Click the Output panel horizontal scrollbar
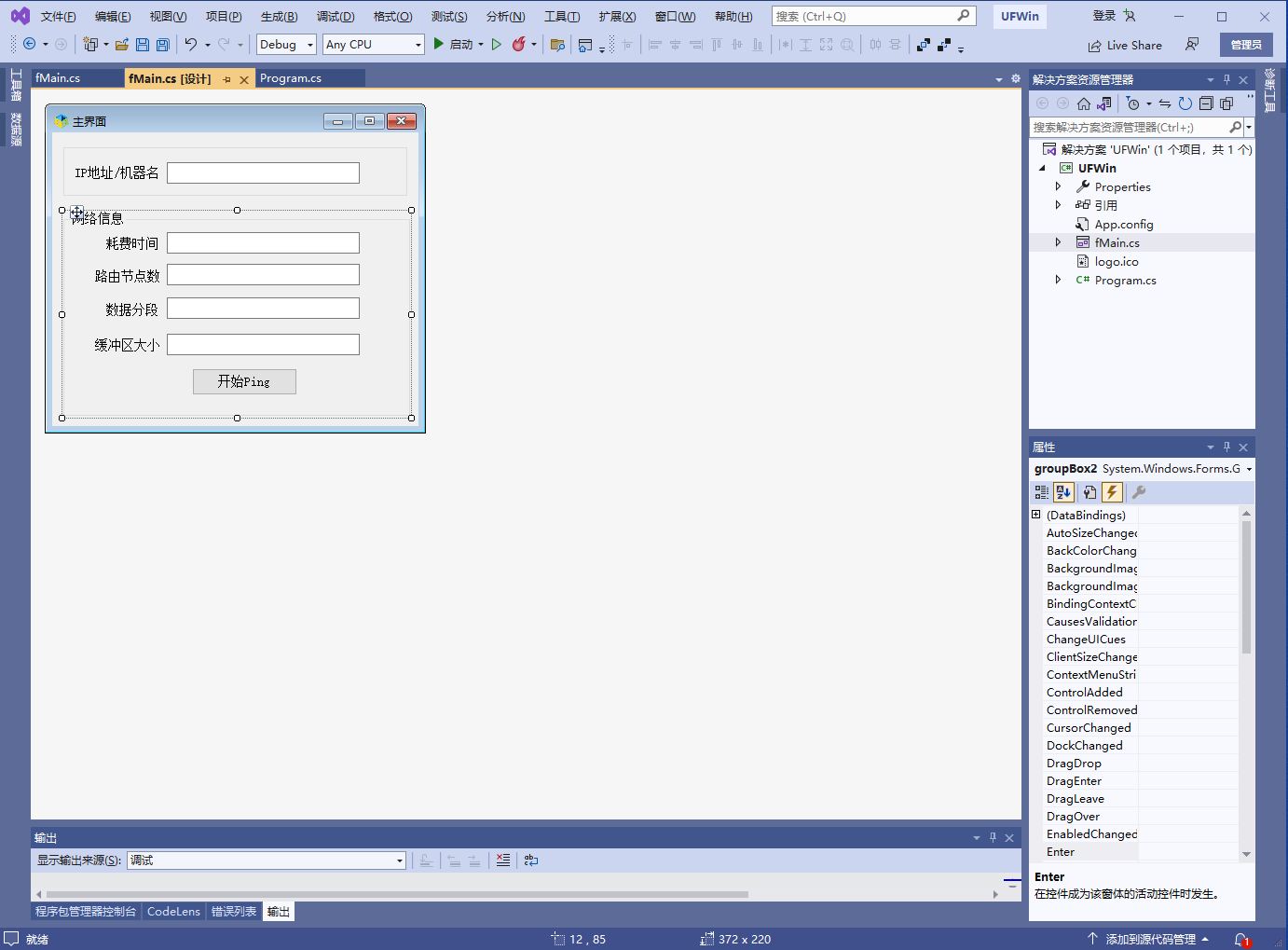Viewport: 1288px width, 950px height. [x=398, y=894]
